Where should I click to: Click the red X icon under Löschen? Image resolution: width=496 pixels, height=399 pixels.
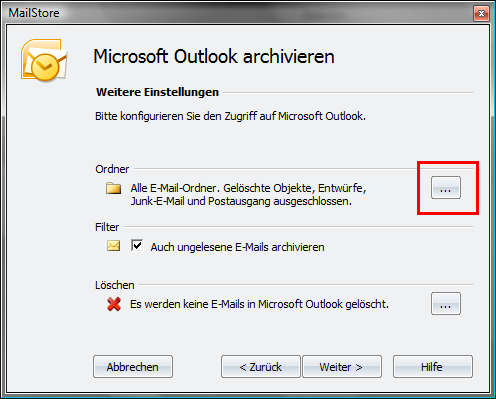114,304
